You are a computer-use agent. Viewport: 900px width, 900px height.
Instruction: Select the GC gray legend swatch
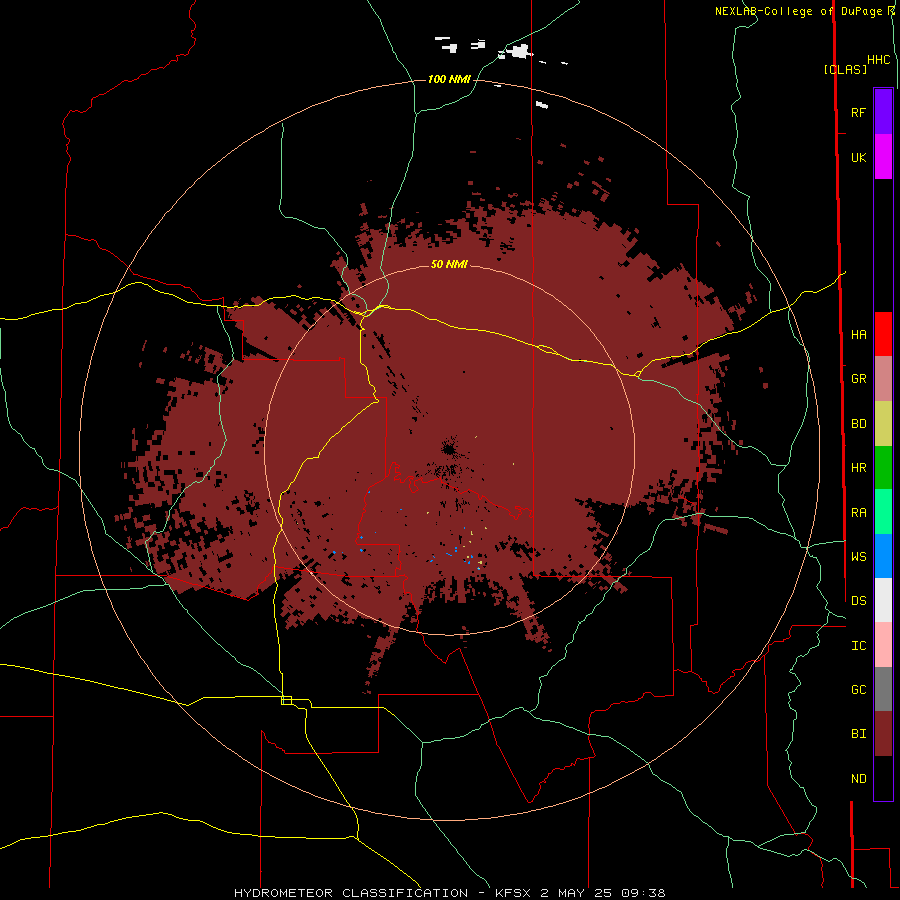(x=883, y=689)
